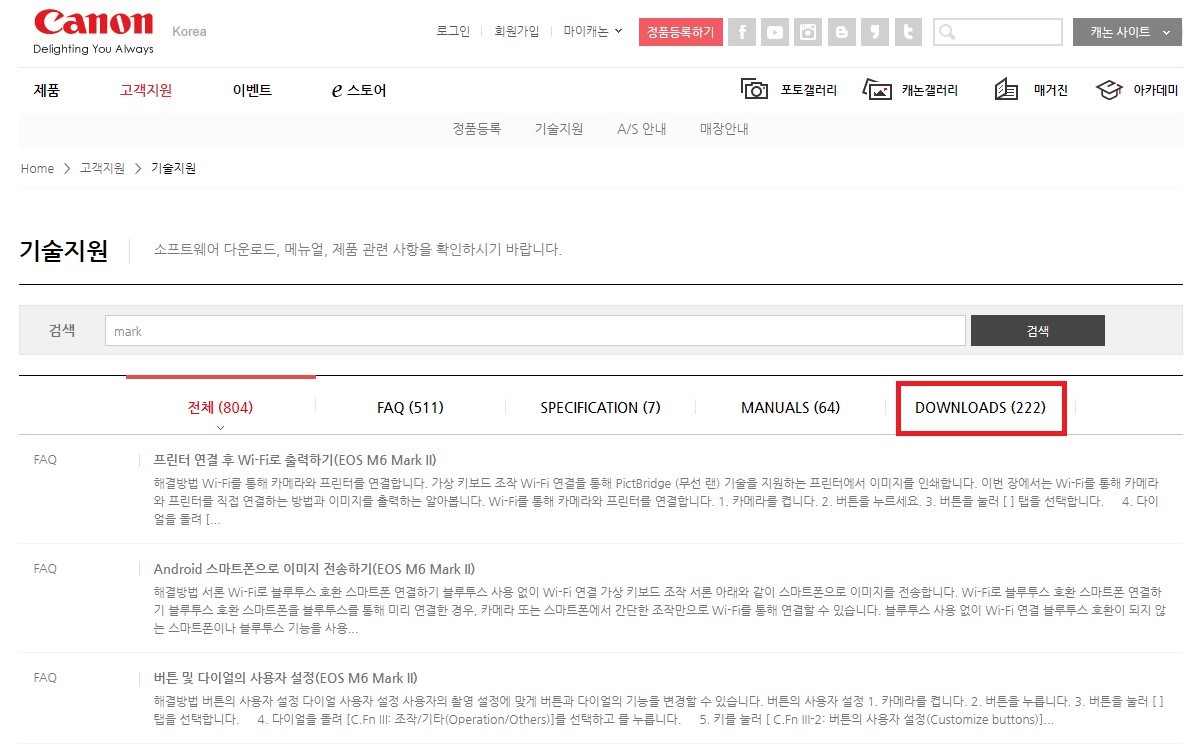Viewport: 1198px width, 750px height.
Task: Switch to the MANUALS (64) tab
Action: 790,407
